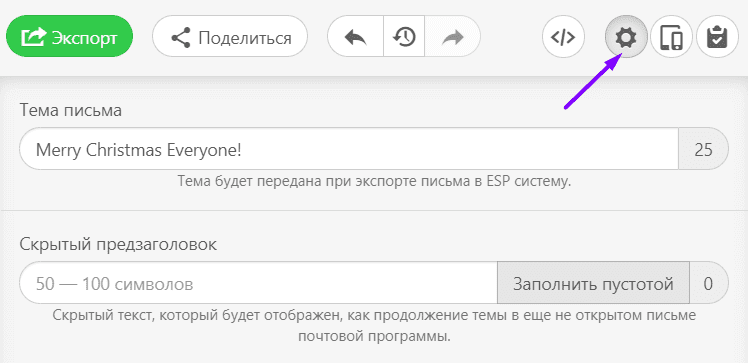This screenshot has width=748, height=363.
Task: Click the export arrow icon inside Экспорт
Action: point(33,37)
